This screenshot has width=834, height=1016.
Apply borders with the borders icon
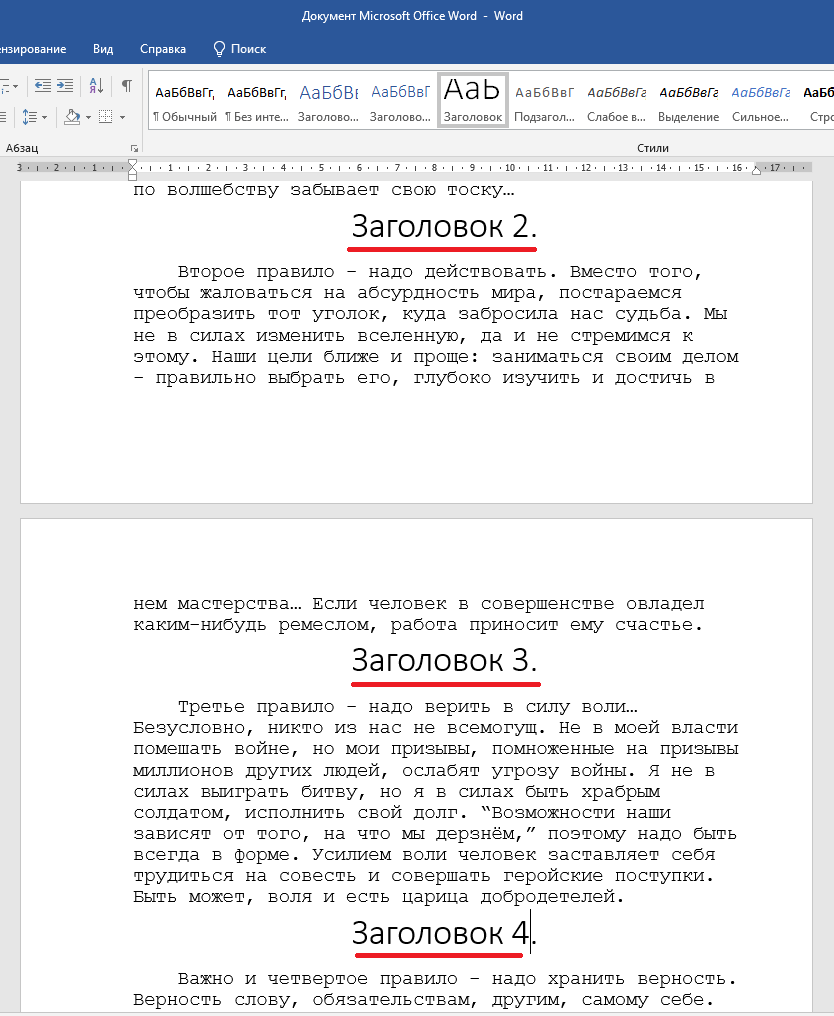click(106, 117)
